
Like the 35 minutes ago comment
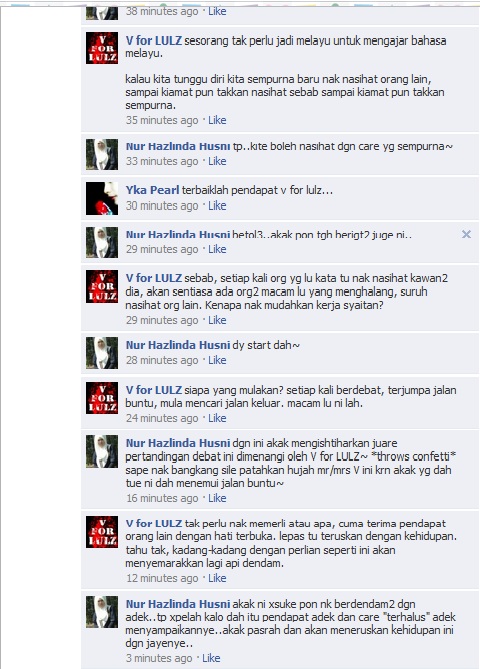click(x=217, y=120)
